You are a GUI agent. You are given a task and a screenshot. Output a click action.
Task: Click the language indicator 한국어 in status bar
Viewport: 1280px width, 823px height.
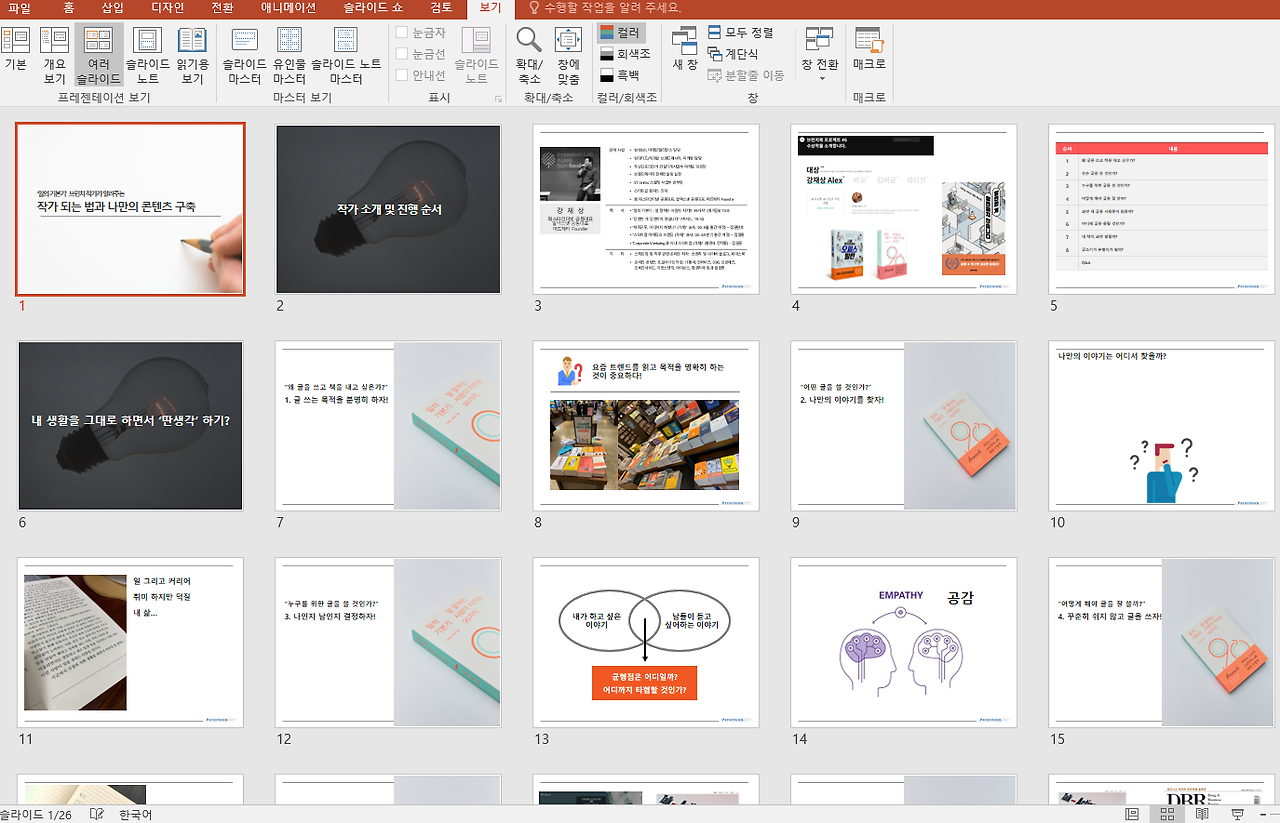135,814
